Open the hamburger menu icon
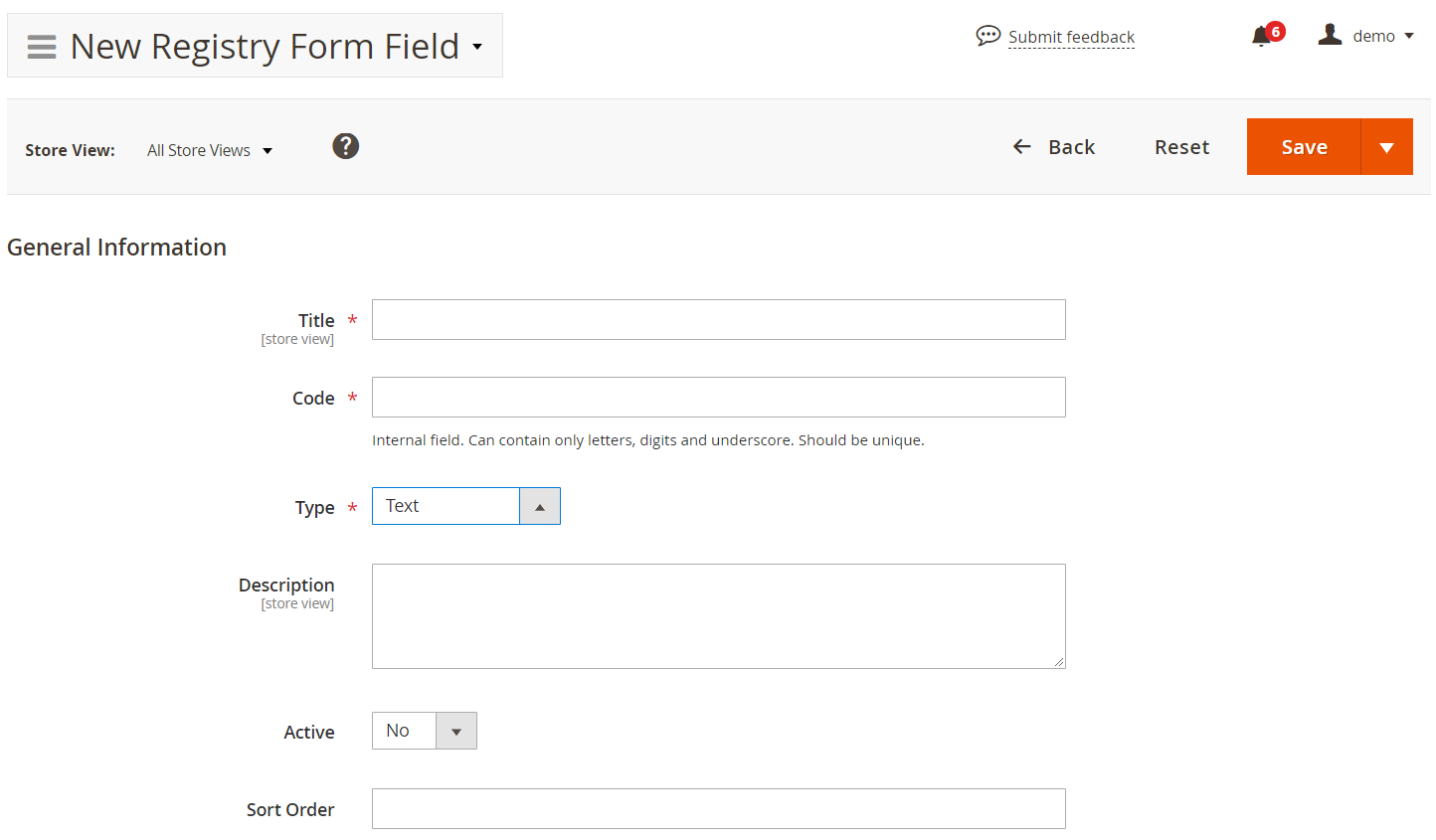The width and height of the screenshot is (1436, 840). point(42,47)
